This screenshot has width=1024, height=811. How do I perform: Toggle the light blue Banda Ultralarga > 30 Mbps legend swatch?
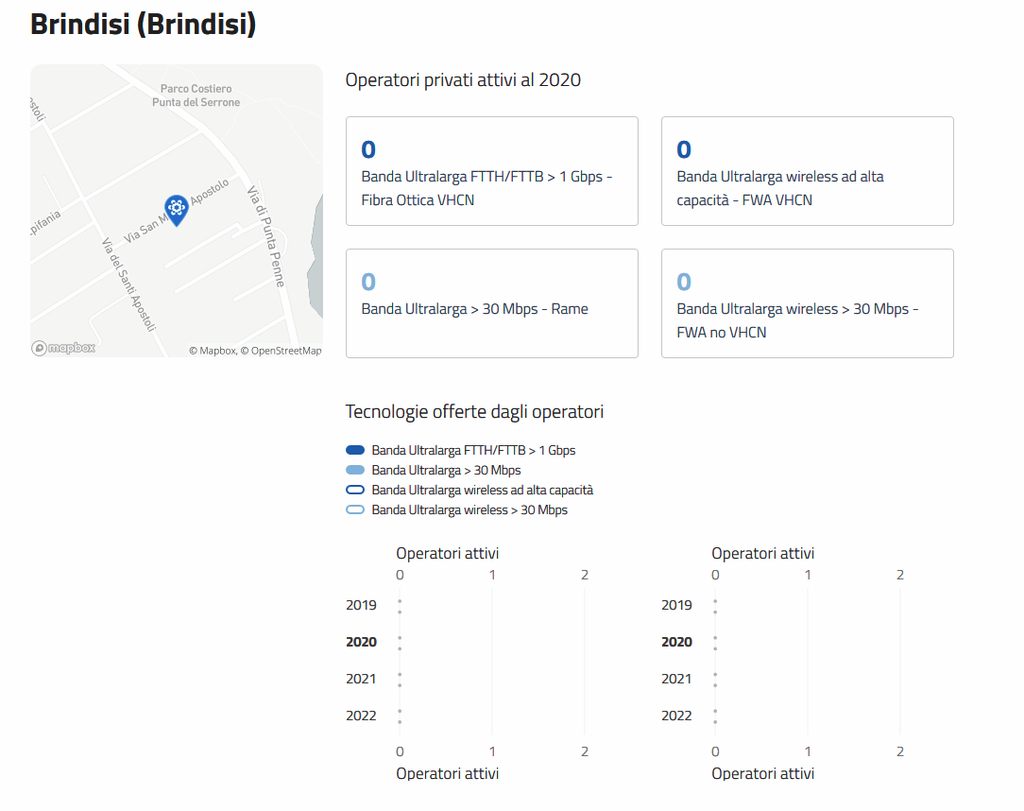click(x=355, y=470)
